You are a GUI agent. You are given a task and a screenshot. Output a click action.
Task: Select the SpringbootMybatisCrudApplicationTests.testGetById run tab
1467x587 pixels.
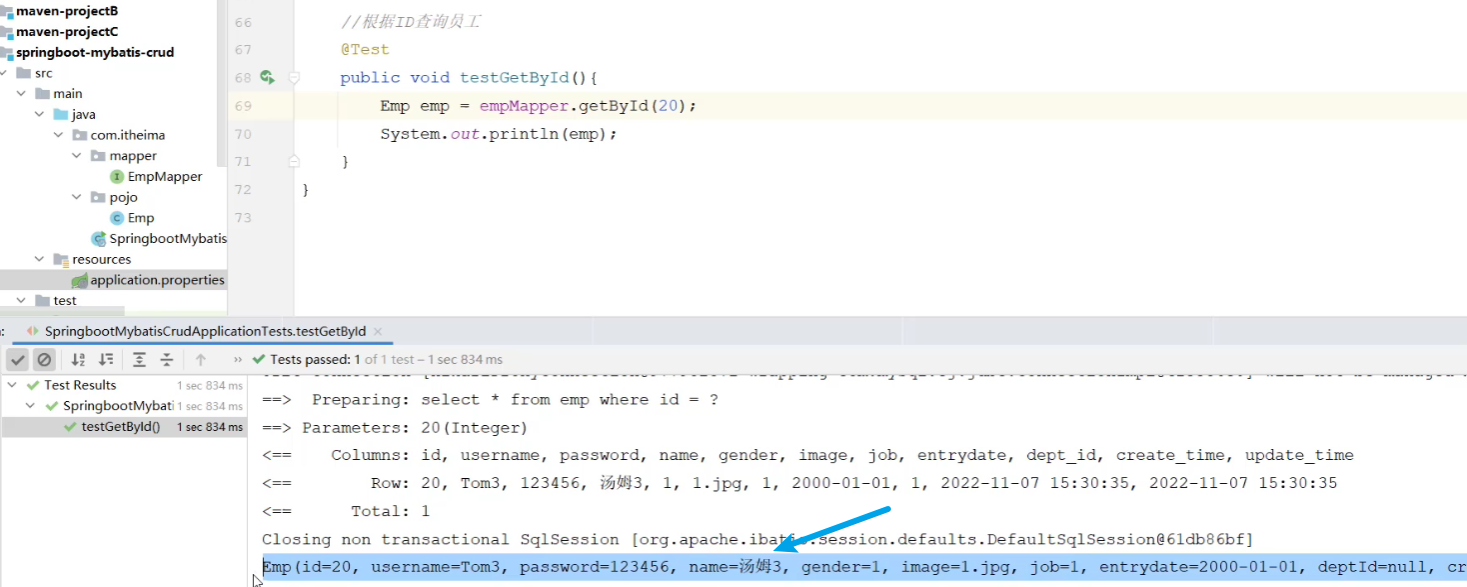[204, 331]
